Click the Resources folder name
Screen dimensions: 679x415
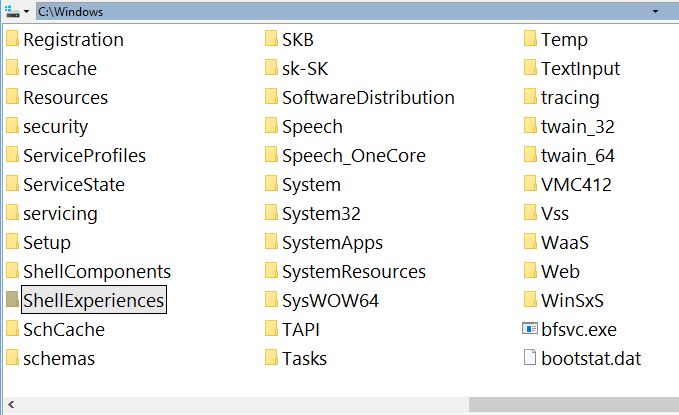click(x=65, y=97)
